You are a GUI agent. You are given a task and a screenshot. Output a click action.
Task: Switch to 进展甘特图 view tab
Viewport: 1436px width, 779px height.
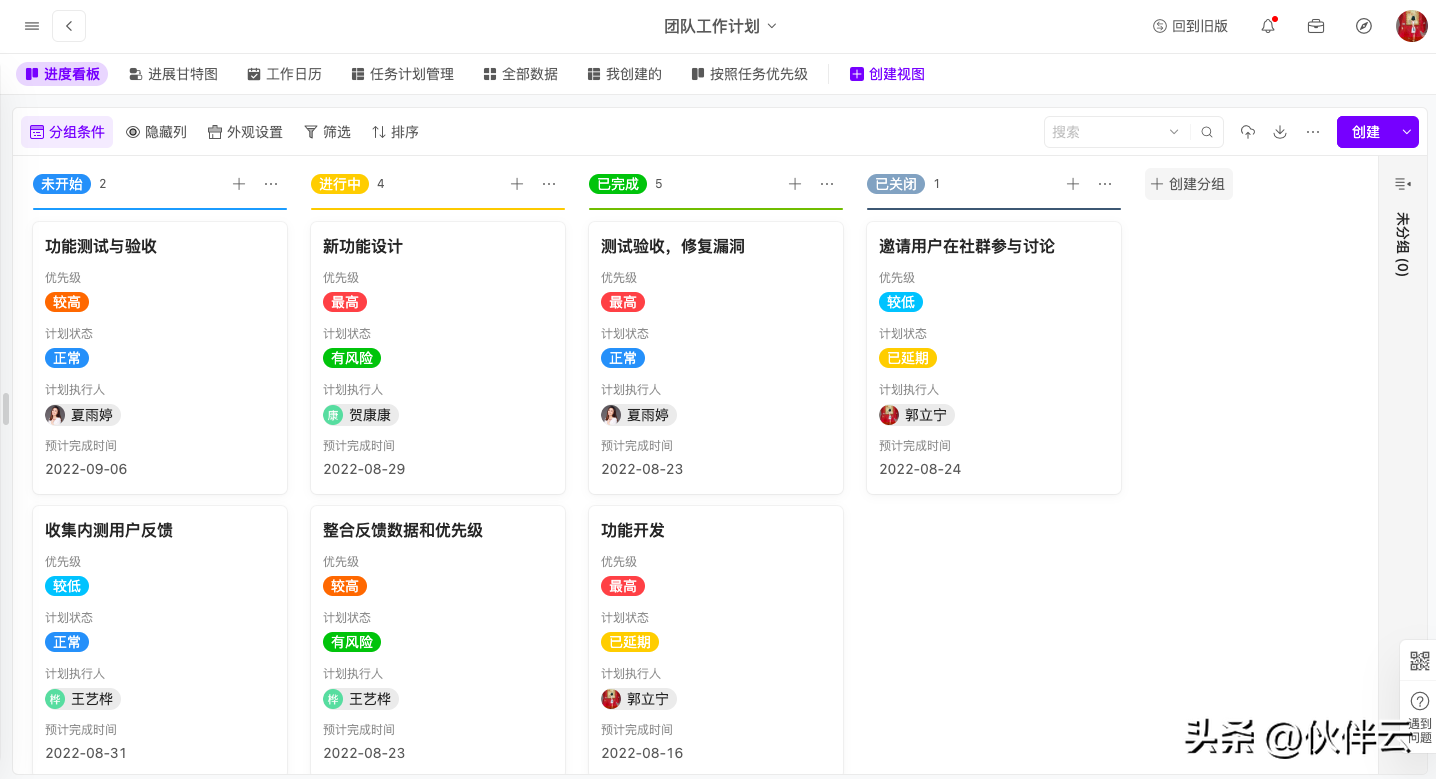pyautogui.click(x=173, y=74)
